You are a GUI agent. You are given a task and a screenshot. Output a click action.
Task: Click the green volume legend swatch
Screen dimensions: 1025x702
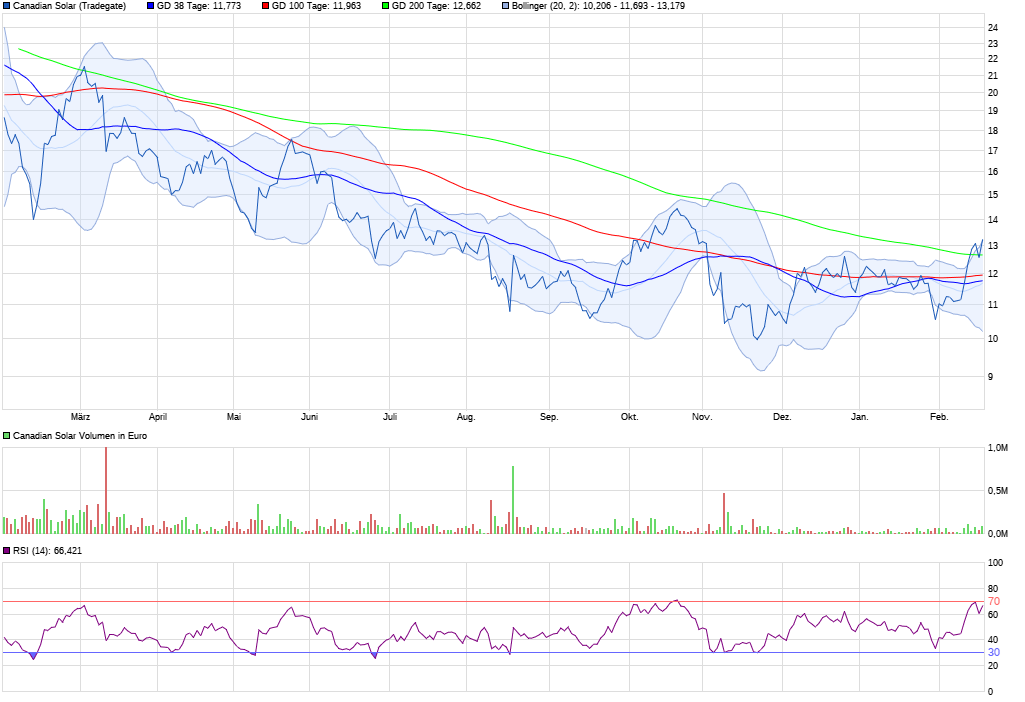point(7,436)
